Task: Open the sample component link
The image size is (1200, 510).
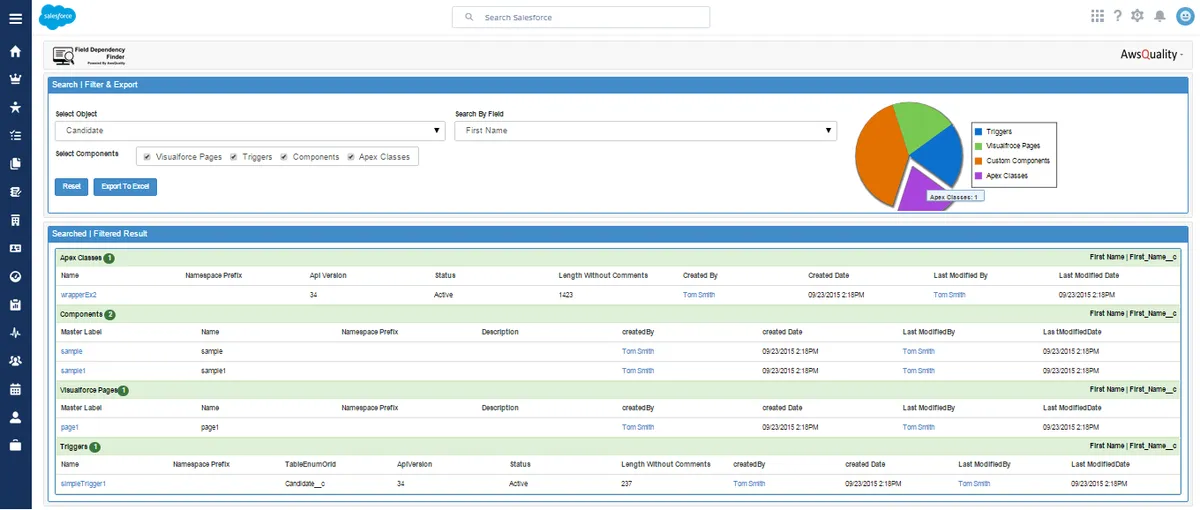Action: click(71, 351)
